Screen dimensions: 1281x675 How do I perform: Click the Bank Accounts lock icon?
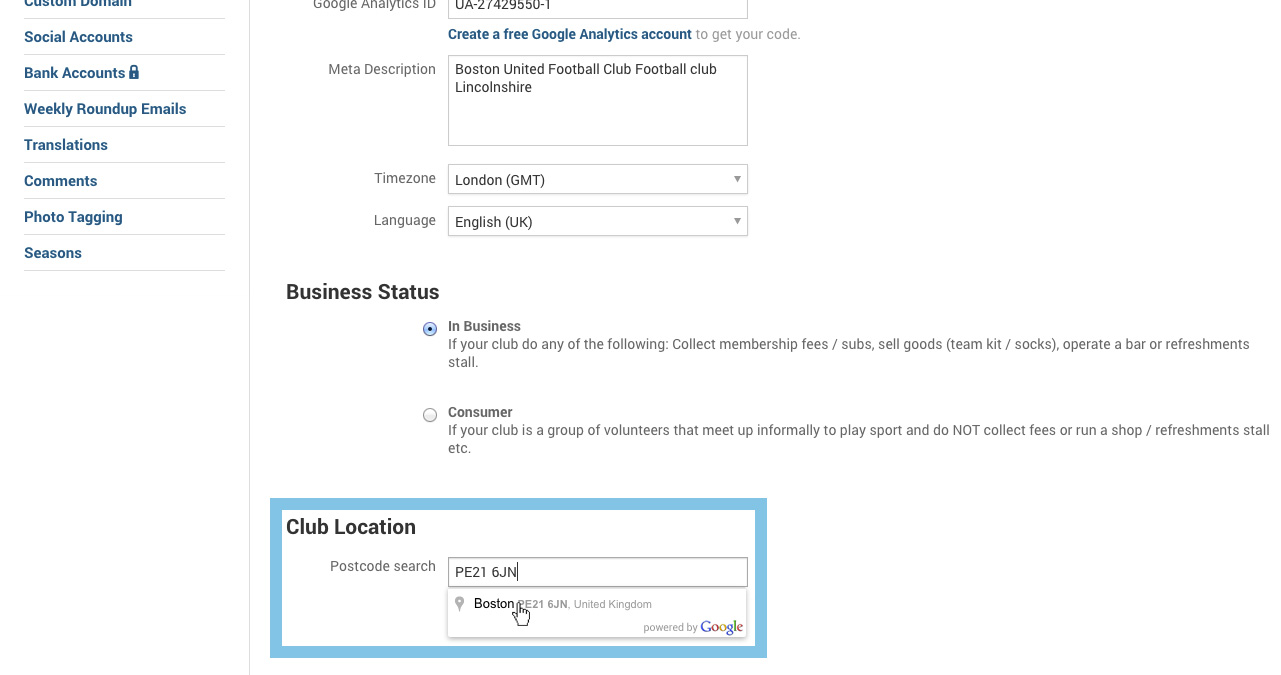(x=134, y=72)
